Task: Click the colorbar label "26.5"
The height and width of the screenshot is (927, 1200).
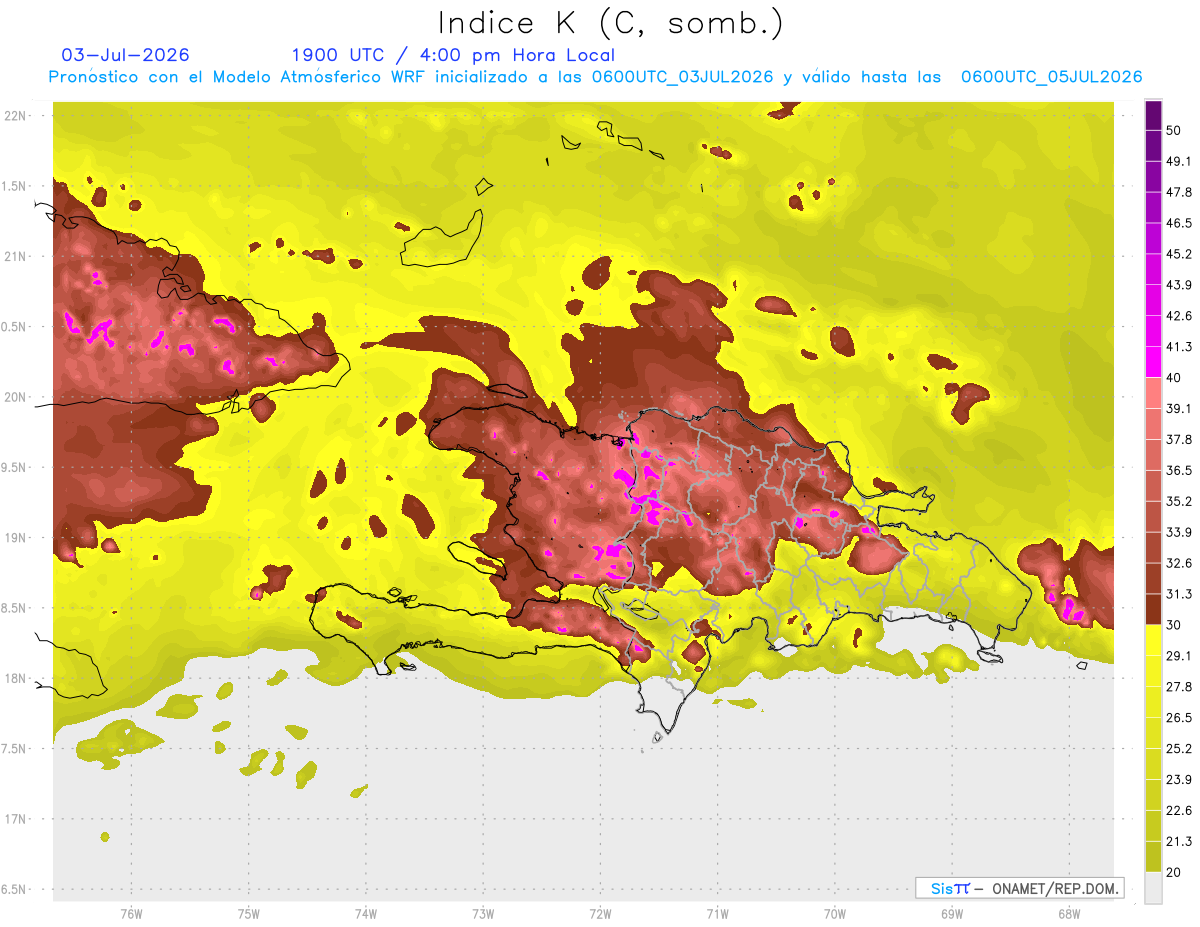Action: pos(1178,718)
